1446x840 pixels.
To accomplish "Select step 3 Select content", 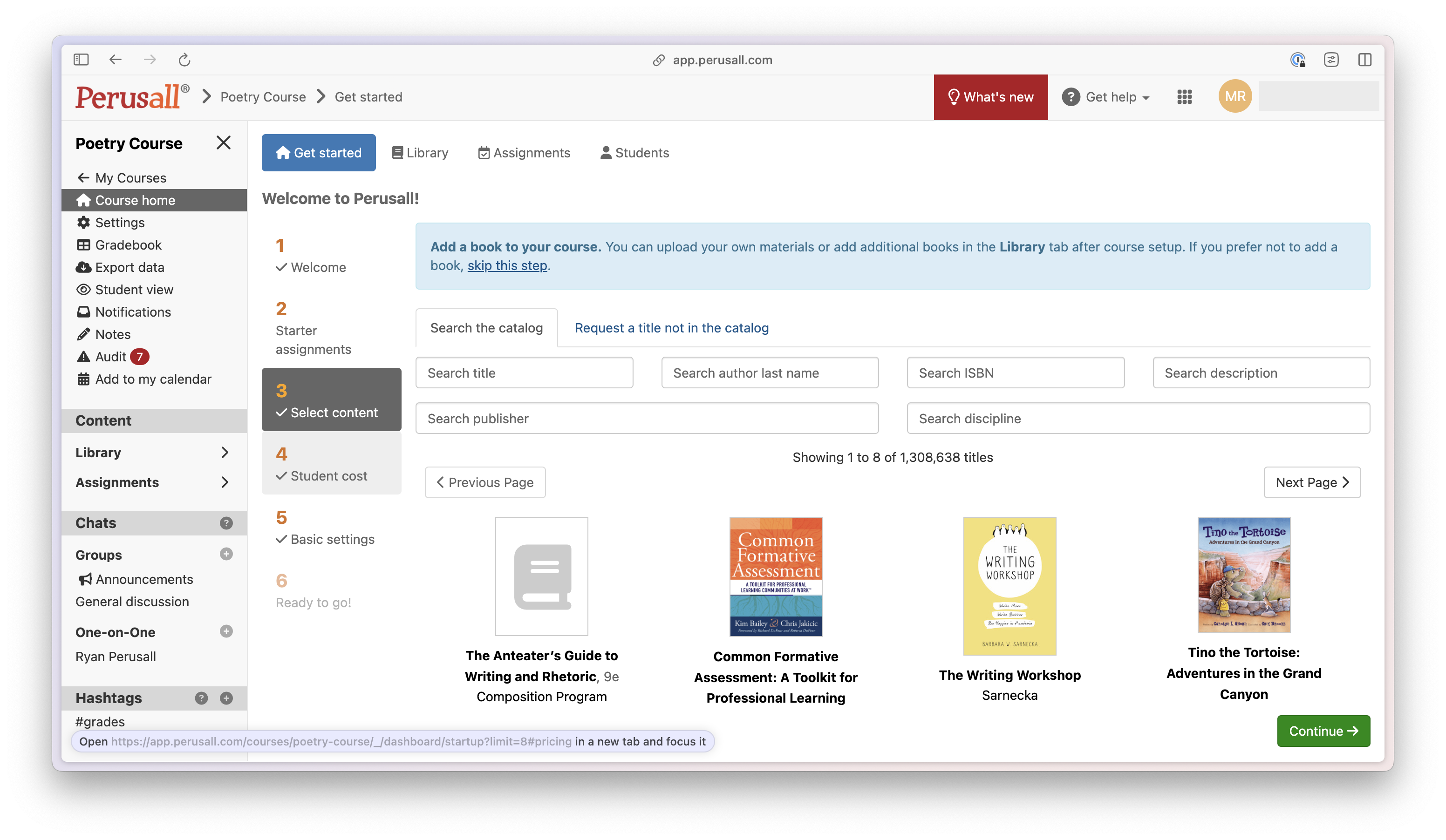I will point(331,399).
